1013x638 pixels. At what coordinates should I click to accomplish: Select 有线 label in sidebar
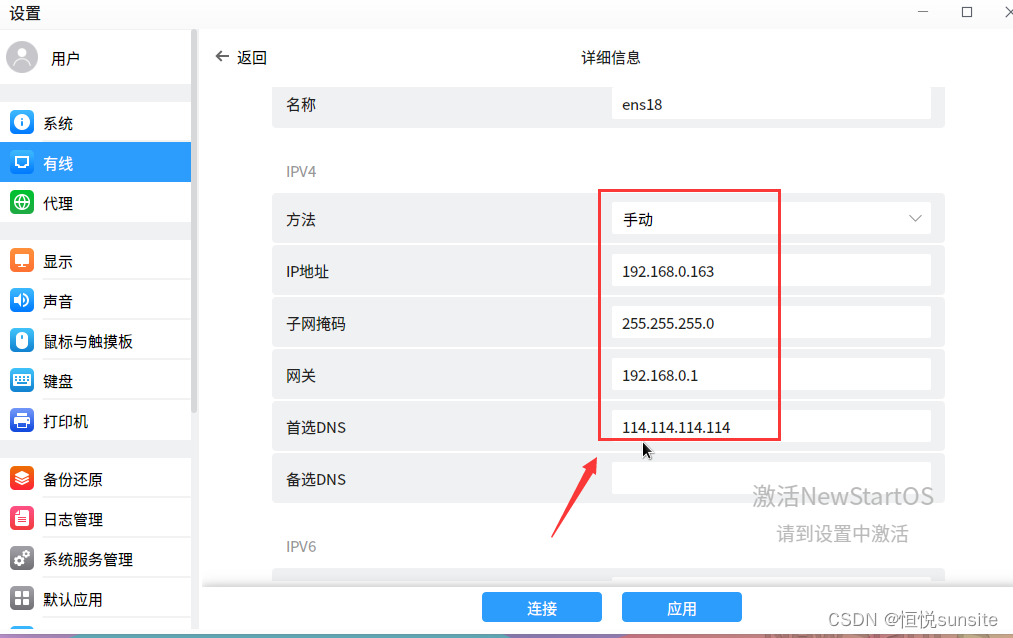58,163
